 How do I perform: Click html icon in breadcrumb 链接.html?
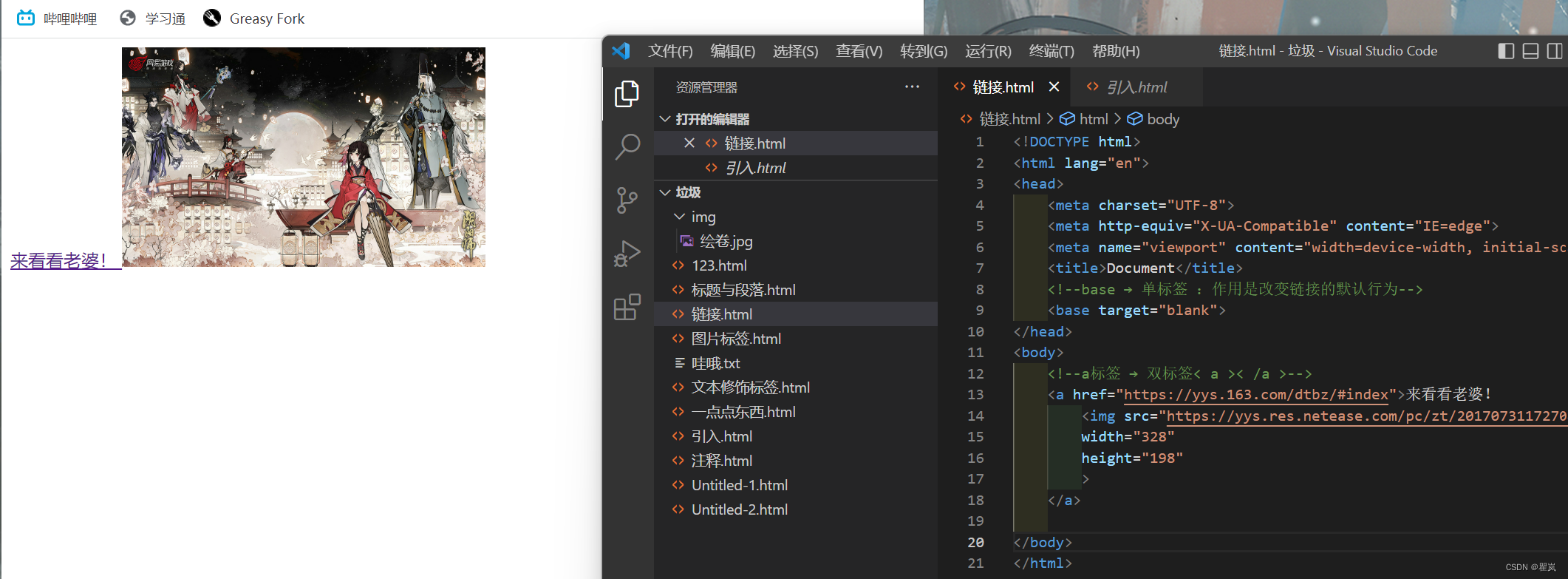[966, 119]
